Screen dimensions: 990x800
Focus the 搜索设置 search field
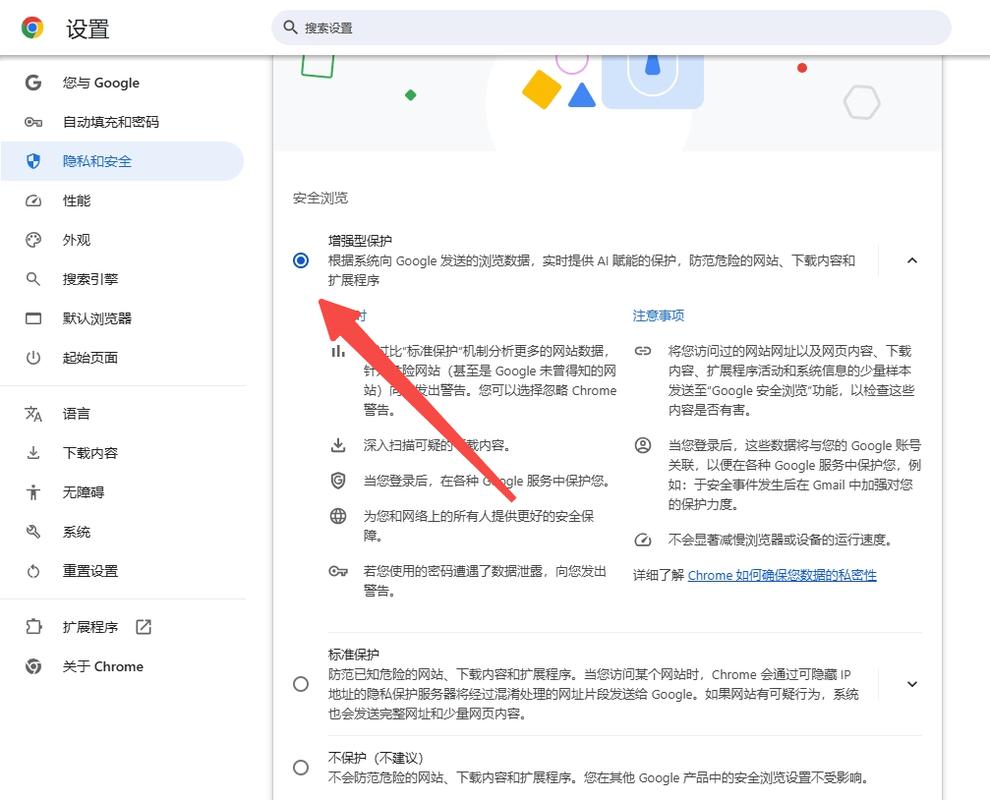(x=611, y=27)
